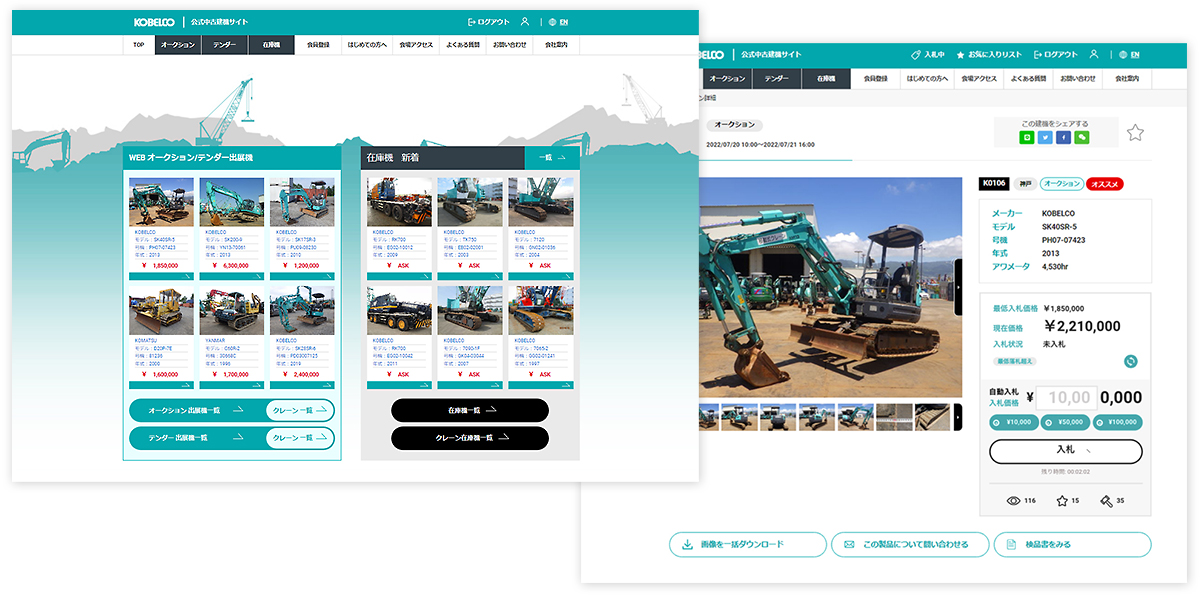1200x600 pixels.
Task: Open the オークション tab in left navigation
Action: coord(177,45)
